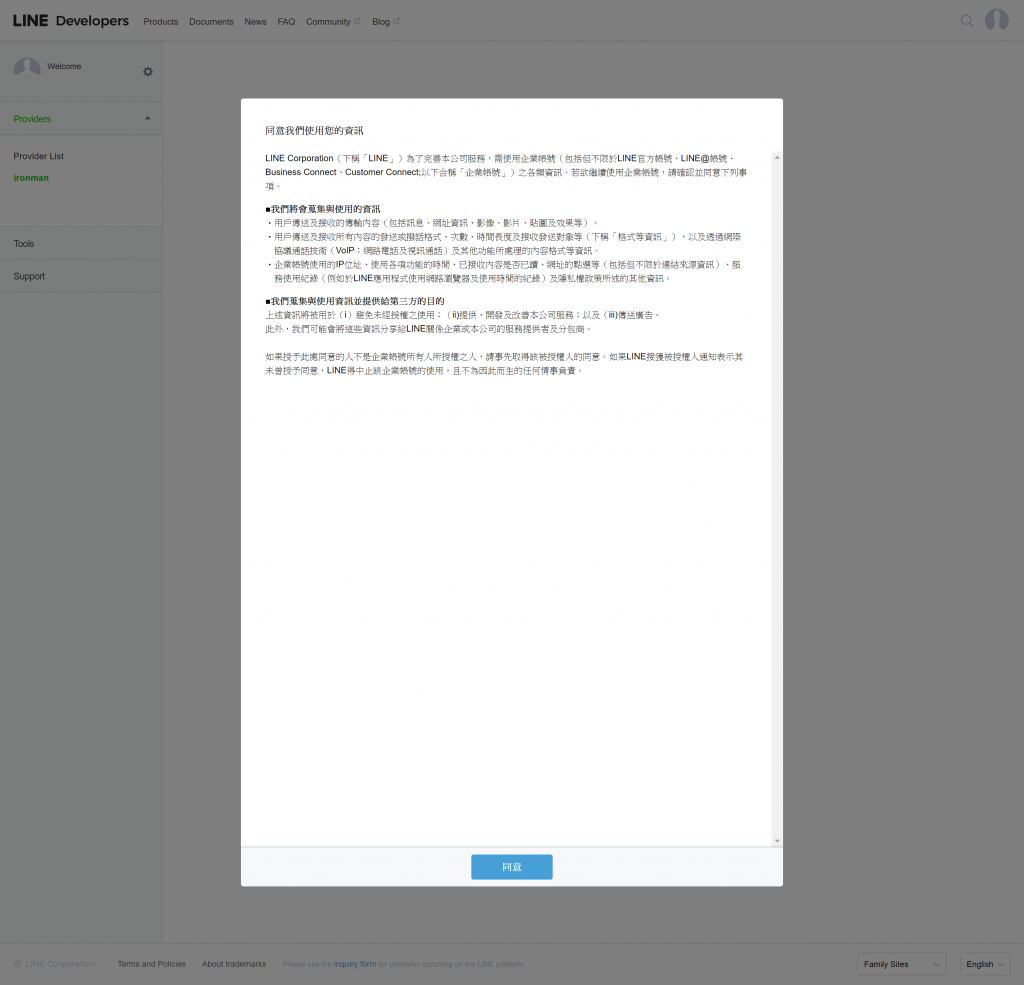This screenshot has width=1024, height=985.
Task: Open the user avatar in top bar
Action: tap(997, 20)
